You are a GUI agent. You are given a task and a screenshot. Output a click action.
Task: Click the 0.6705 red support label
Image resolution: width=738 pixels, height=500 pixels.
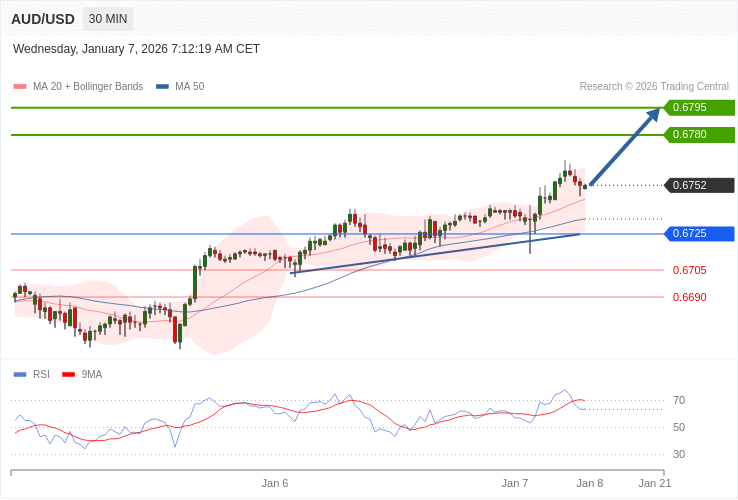coord(689,270)
